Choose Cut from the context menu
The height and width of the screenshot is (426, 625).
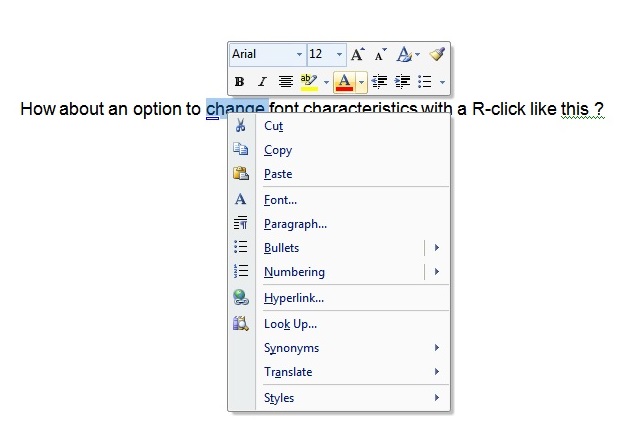click(273, 126)
